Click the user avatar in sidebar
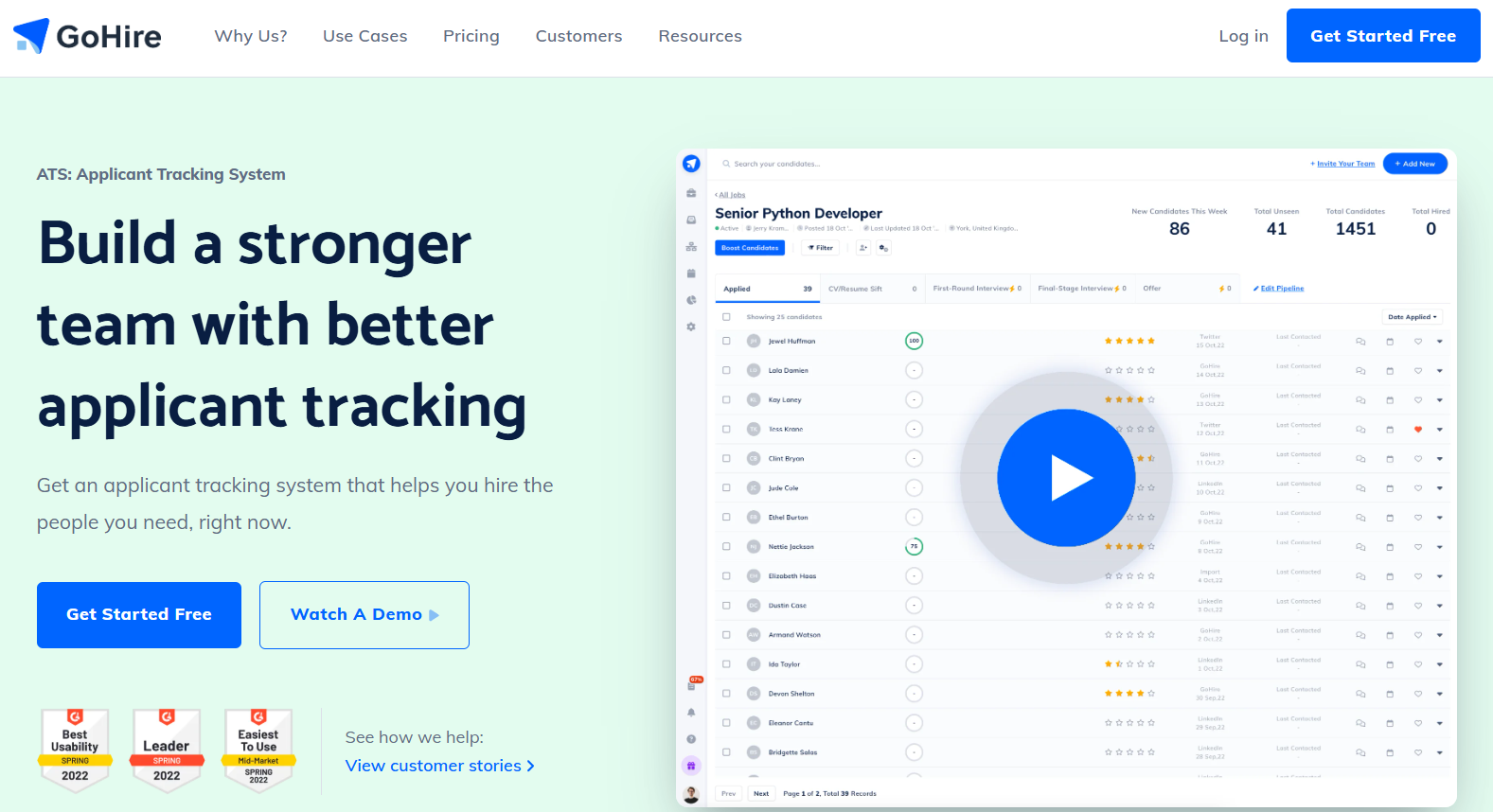 click(x=691, y=795)
